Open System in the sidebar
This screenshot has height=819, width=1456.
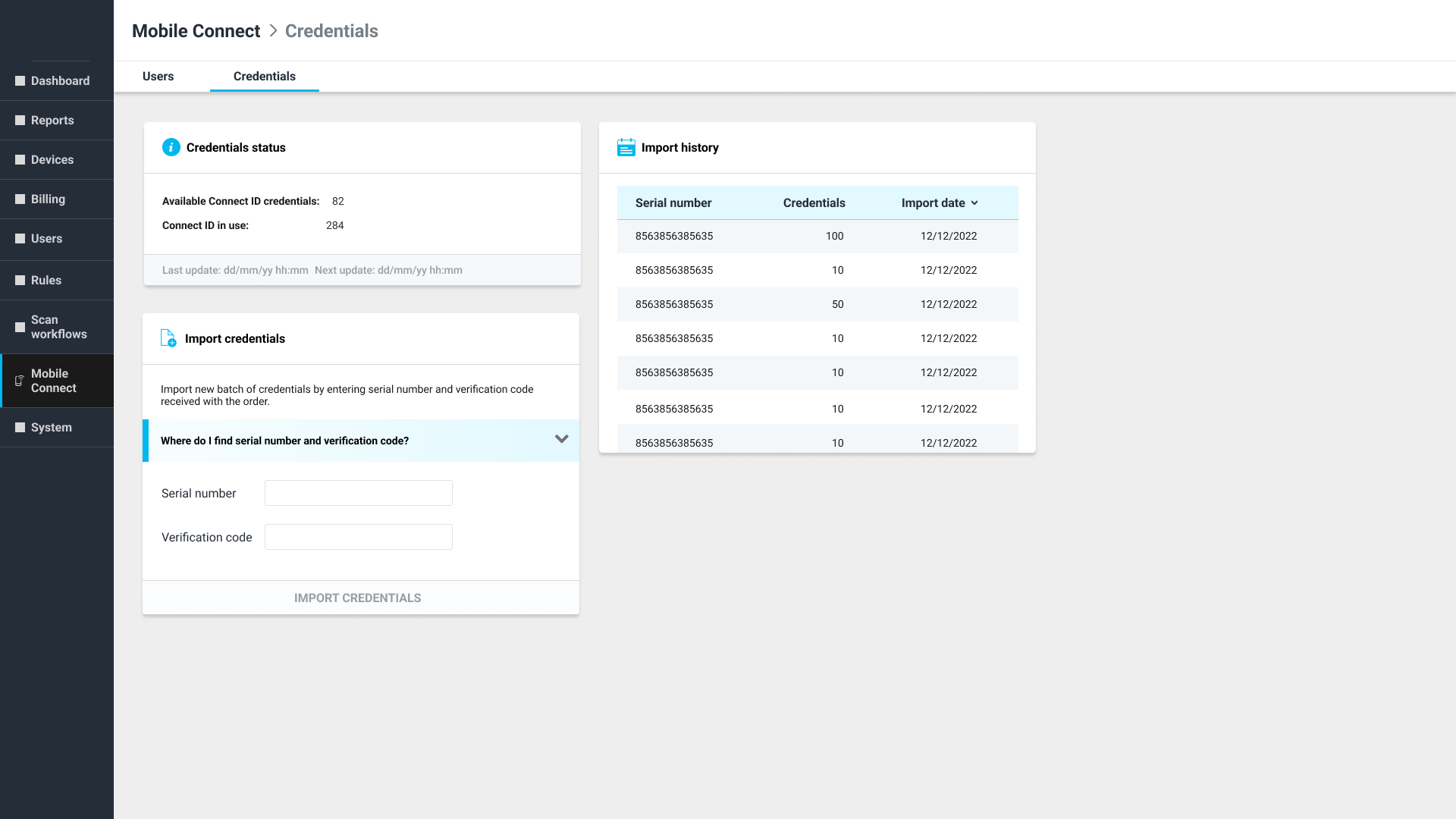click(x=52, y=428)
